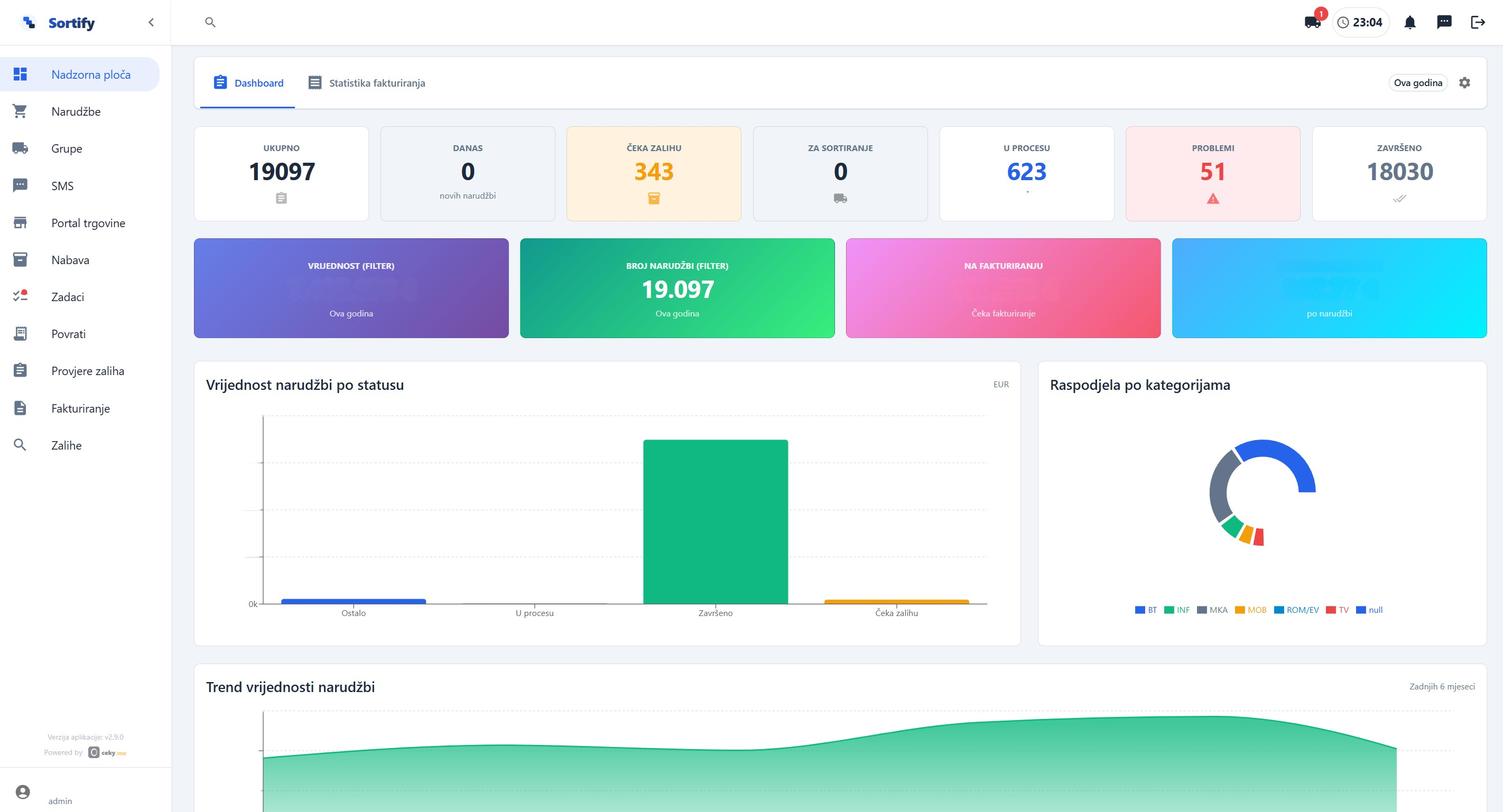The width and height of the screenshot is (1503, 812).
Task: Open the Ova godina period selector
Action: [1418, 83]
